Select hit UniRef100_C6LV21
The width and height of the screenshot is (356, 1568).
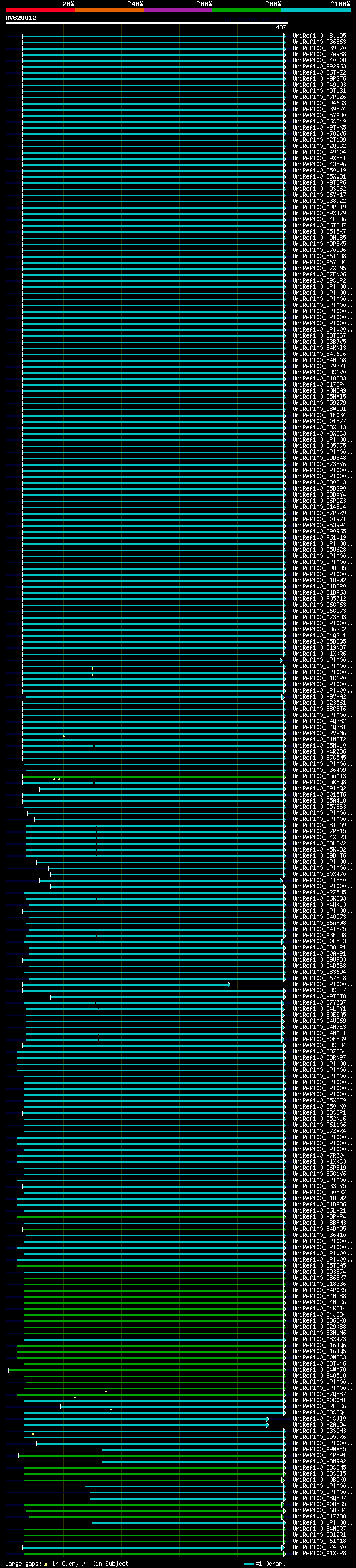coord(319,1211)
